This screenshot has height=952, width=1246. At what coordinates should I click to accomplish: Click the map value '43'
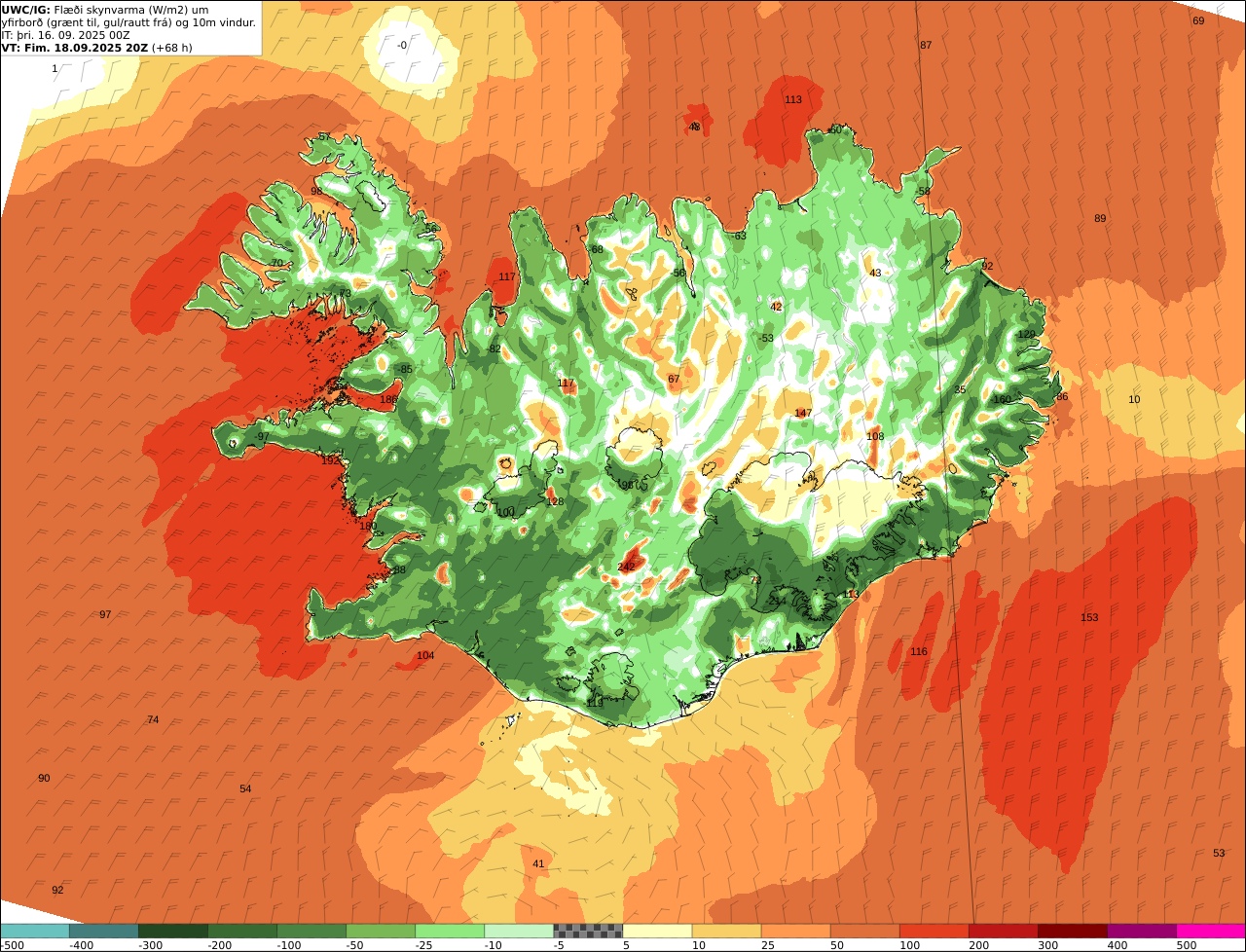coord(875,273)
